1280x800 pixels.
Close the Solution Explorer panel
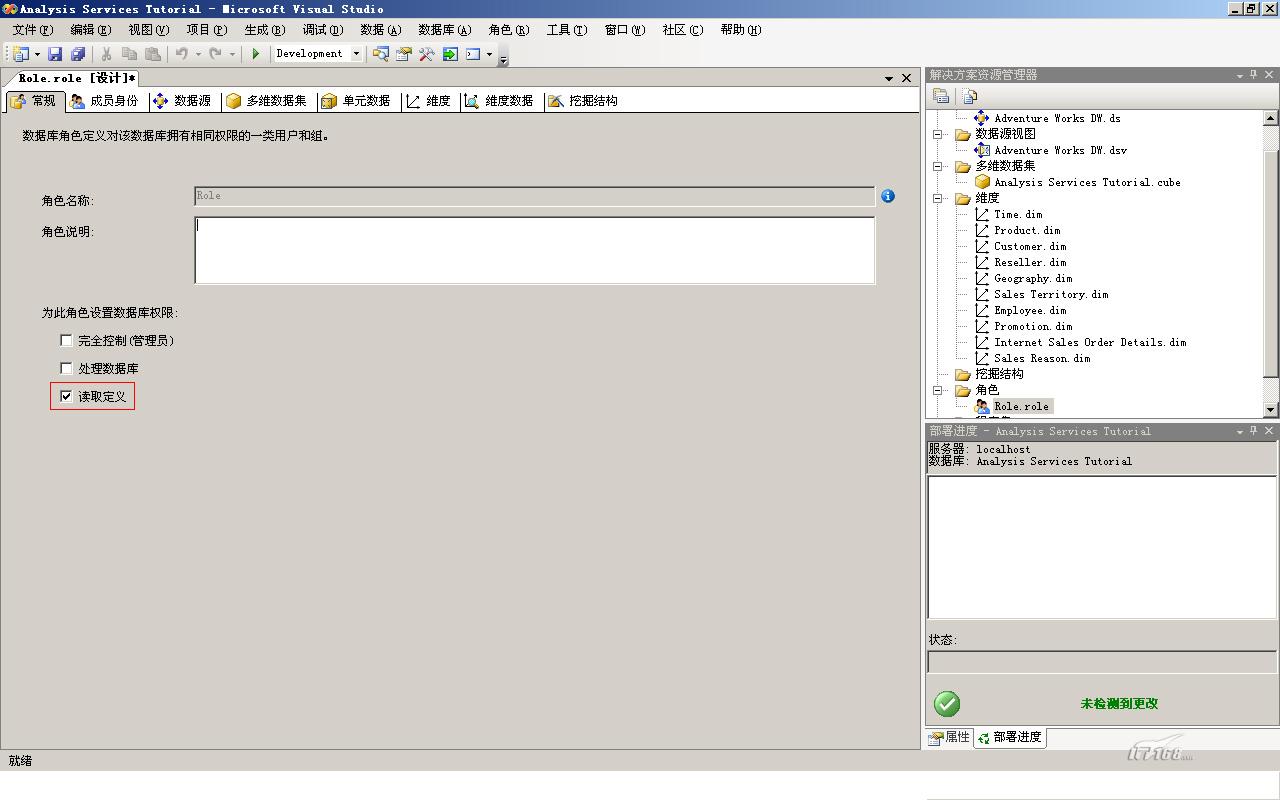pyautogui.click(x=1270, y=75)
